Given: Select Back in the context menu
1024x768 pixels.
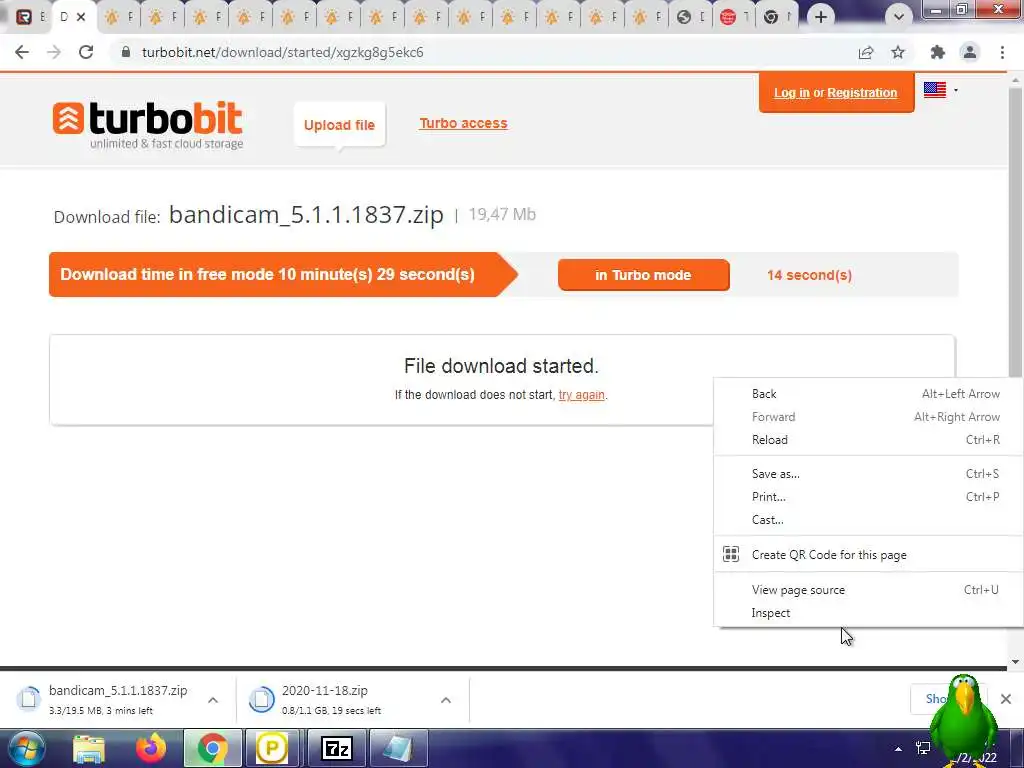Looking at the screenshot, I should [869, 394].
